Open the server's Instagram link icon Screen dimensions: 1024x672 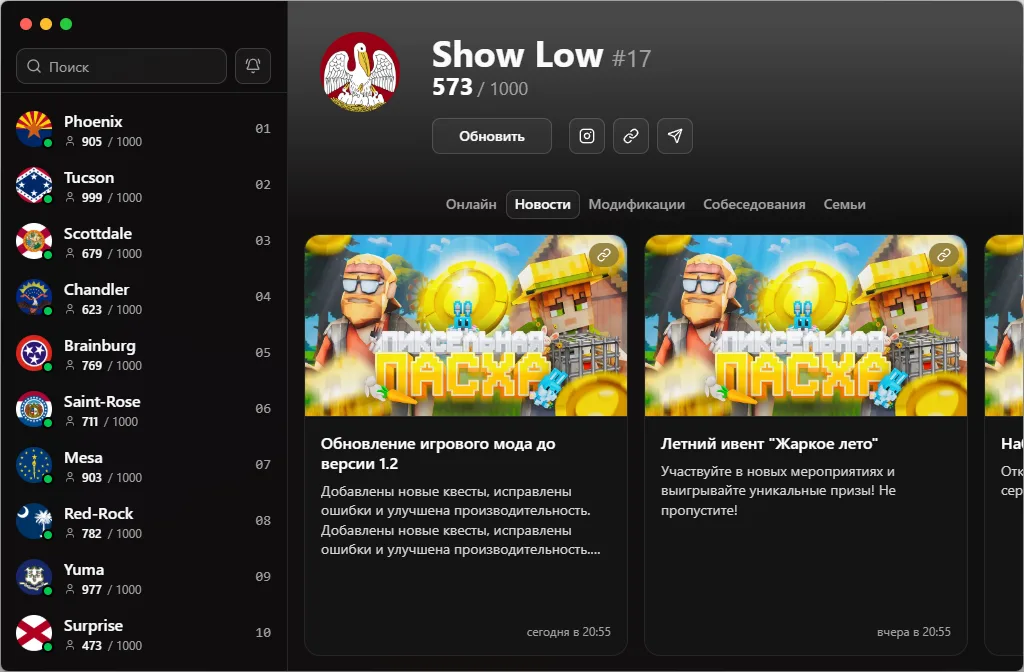tap(587, 136)
